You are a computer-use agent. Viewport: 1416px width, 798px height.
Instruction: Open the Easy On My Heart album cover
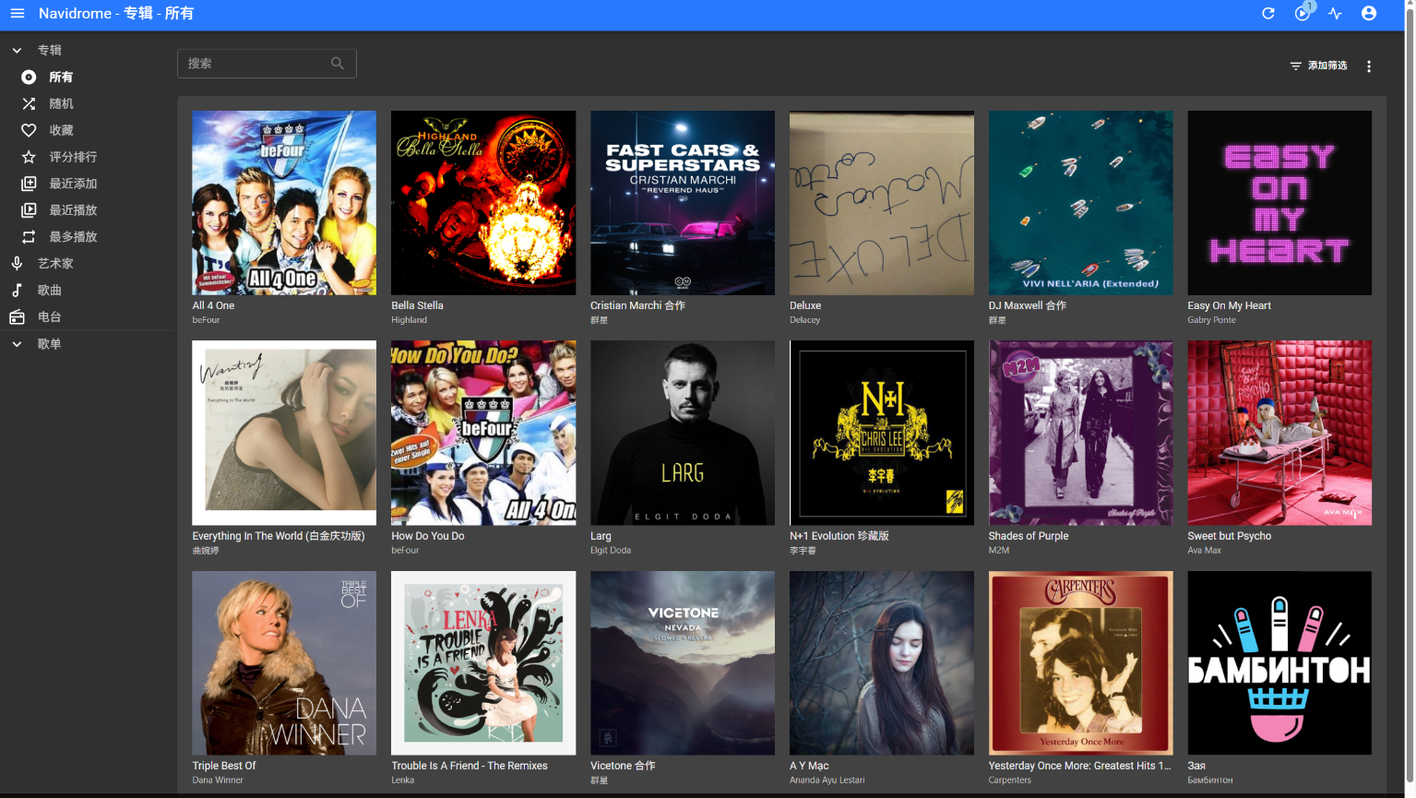(x=1279, y=203)
